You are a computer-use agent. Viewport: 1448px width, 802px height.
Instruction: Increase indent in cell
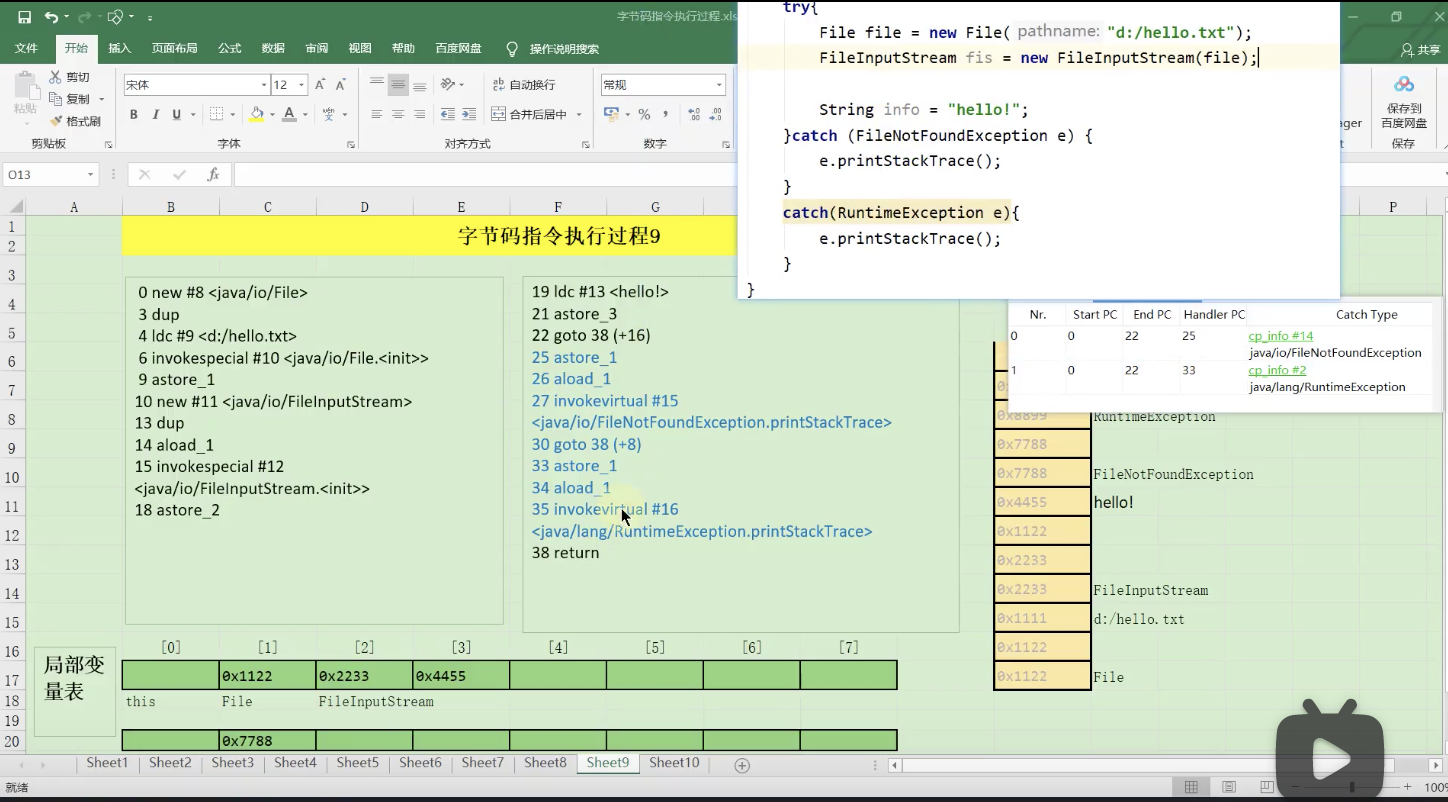click(x=469, y=115)
